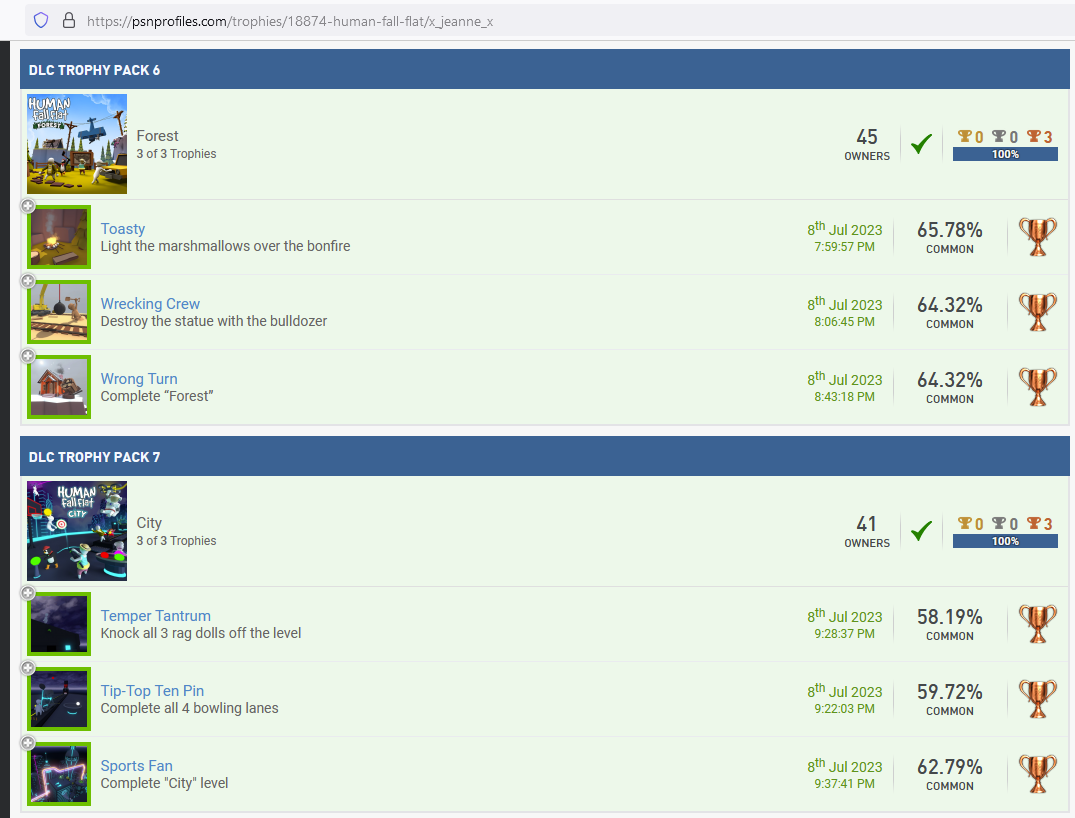This screenshot has height=818, width=1075.
Task: Click the bronze trophy icon for Toasty
Action: [1037, 237]
